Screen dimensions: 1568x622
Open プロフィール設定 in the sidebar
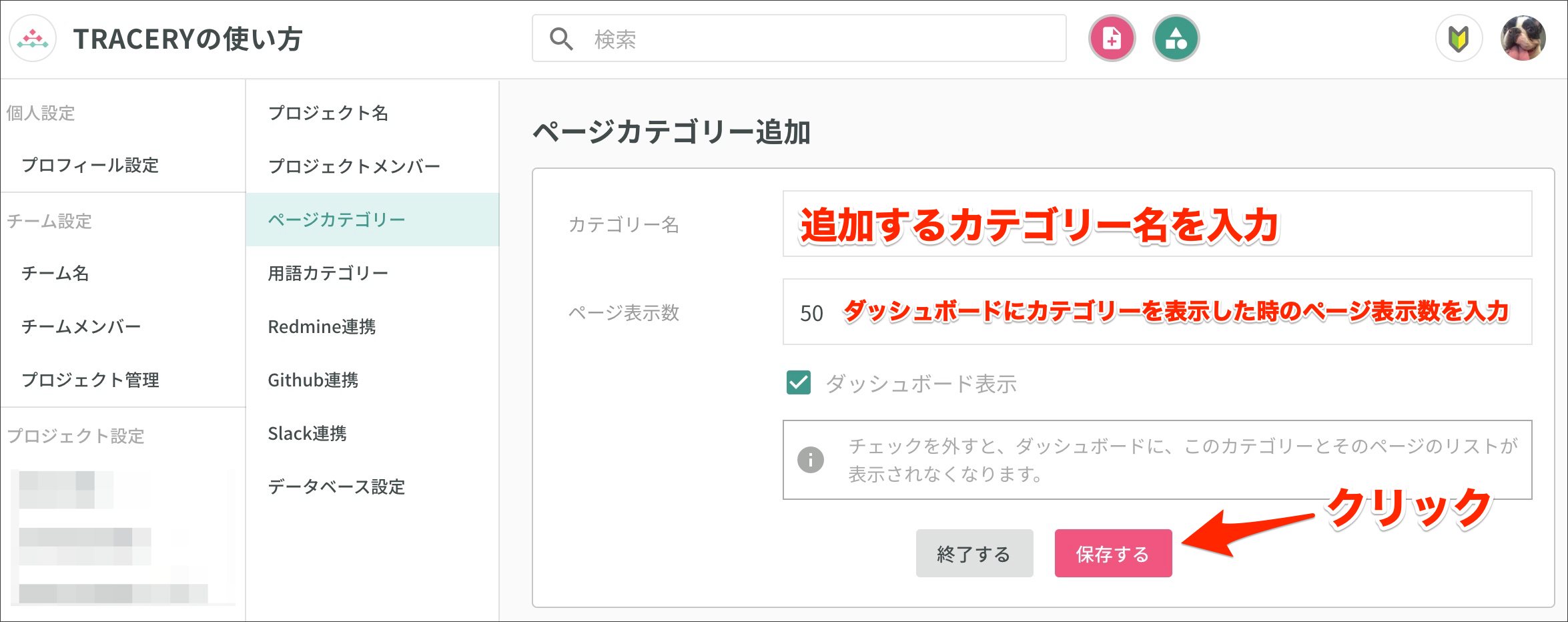click(90, 165)
